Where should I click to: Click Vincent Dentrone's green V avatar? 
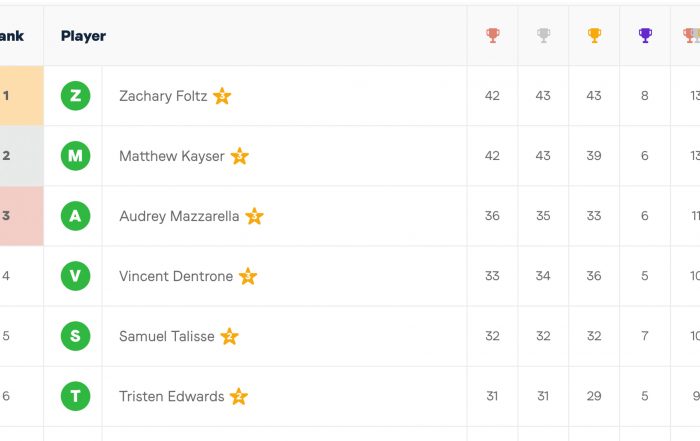[x=75, y=276]
